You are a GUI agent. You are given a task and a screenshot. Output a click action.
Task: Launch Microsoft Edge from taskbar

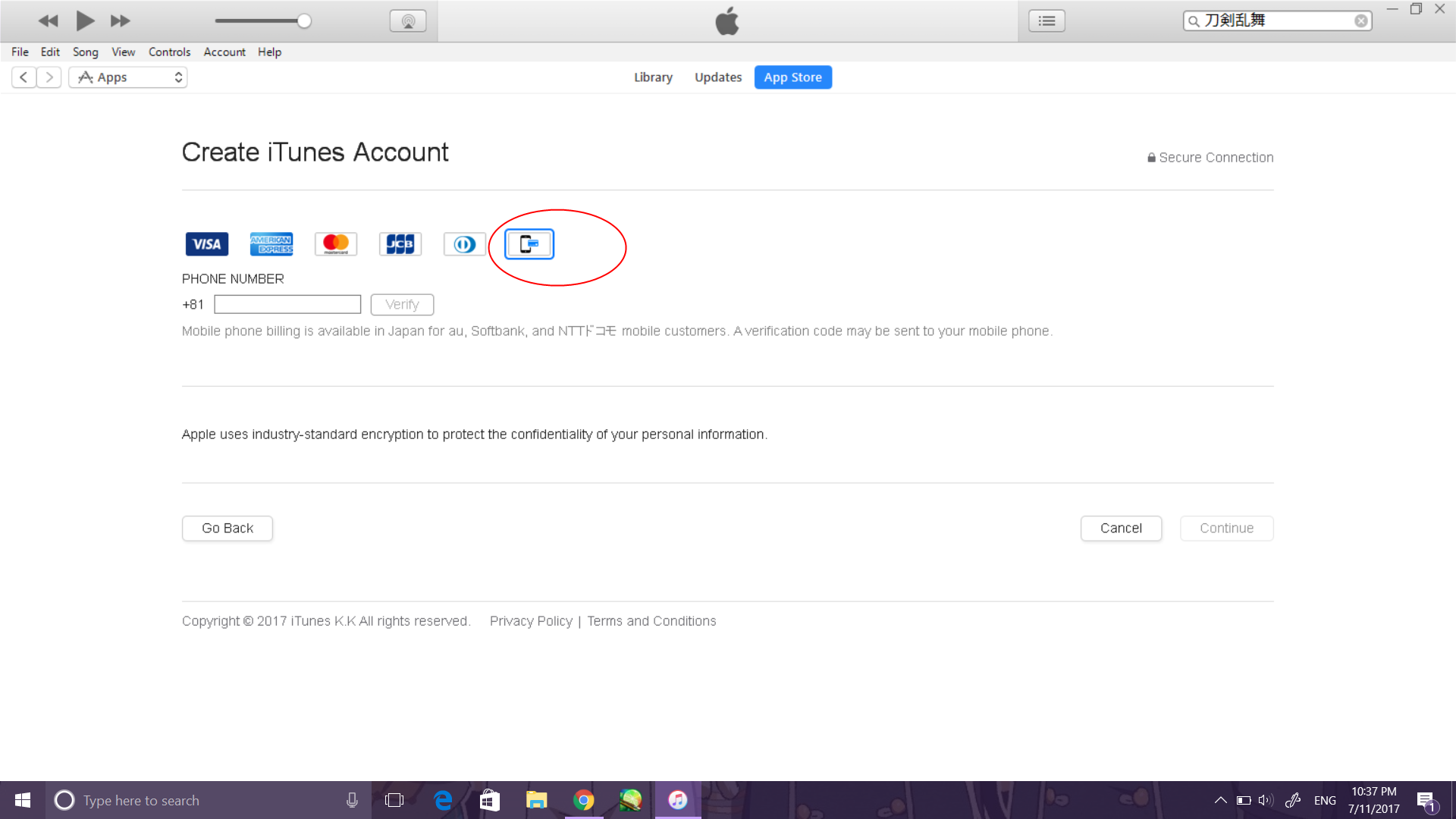click(443, 800)
